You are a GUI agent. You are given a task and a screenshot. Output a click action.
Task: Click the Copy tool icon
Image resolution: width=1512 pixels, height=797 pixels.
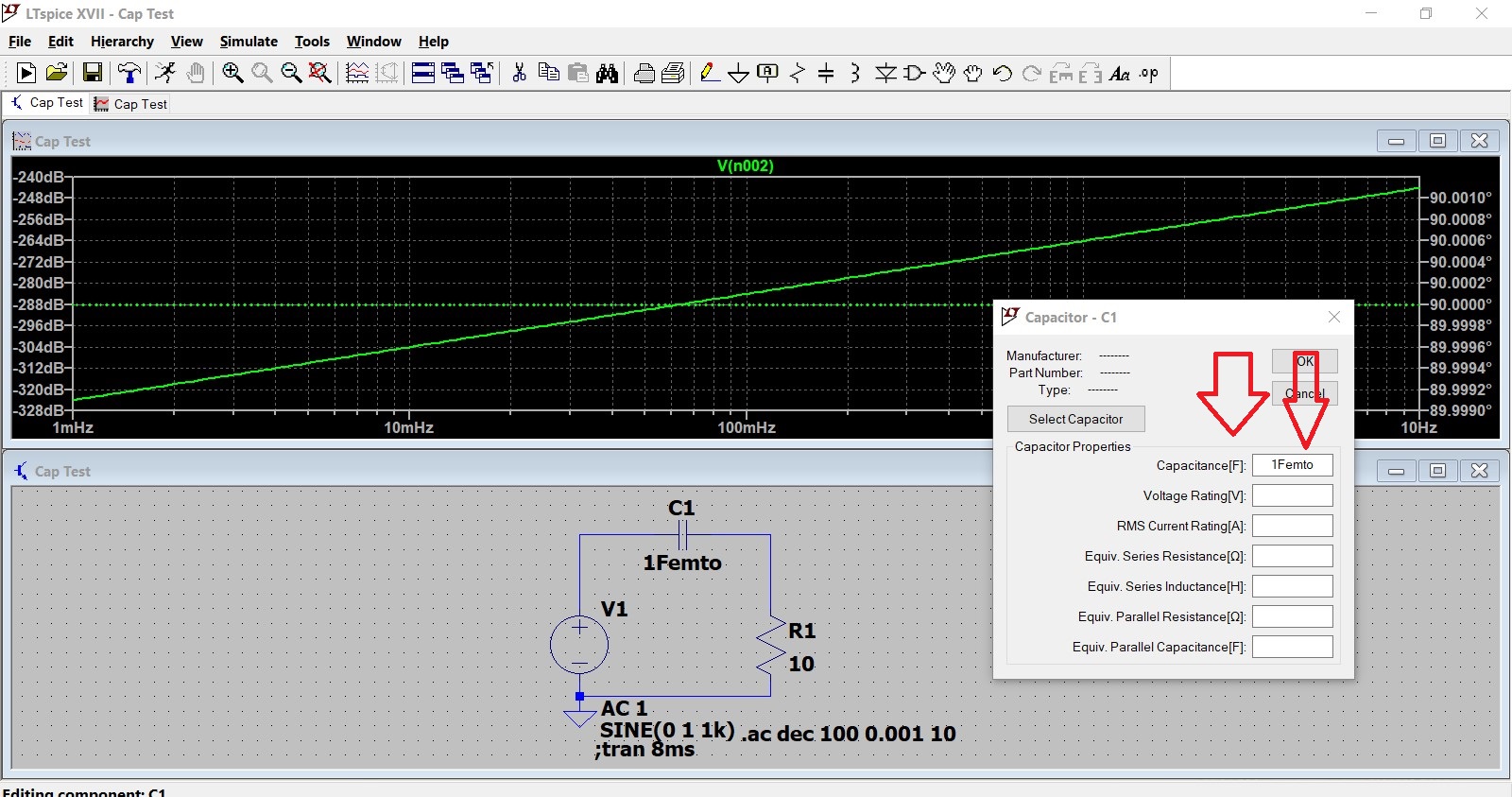pyautogui.click(x=548, y=73)
